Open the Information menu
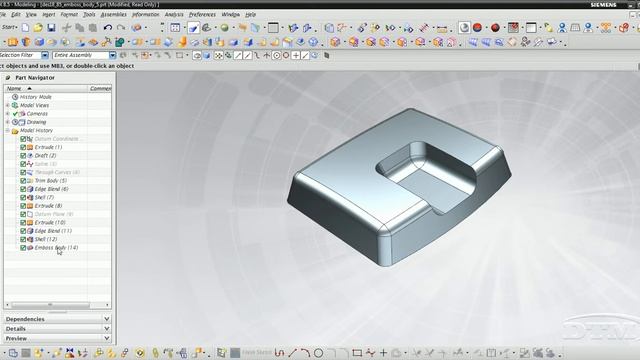The height and width of the screenshot is (360, 640). click(145, 15)
